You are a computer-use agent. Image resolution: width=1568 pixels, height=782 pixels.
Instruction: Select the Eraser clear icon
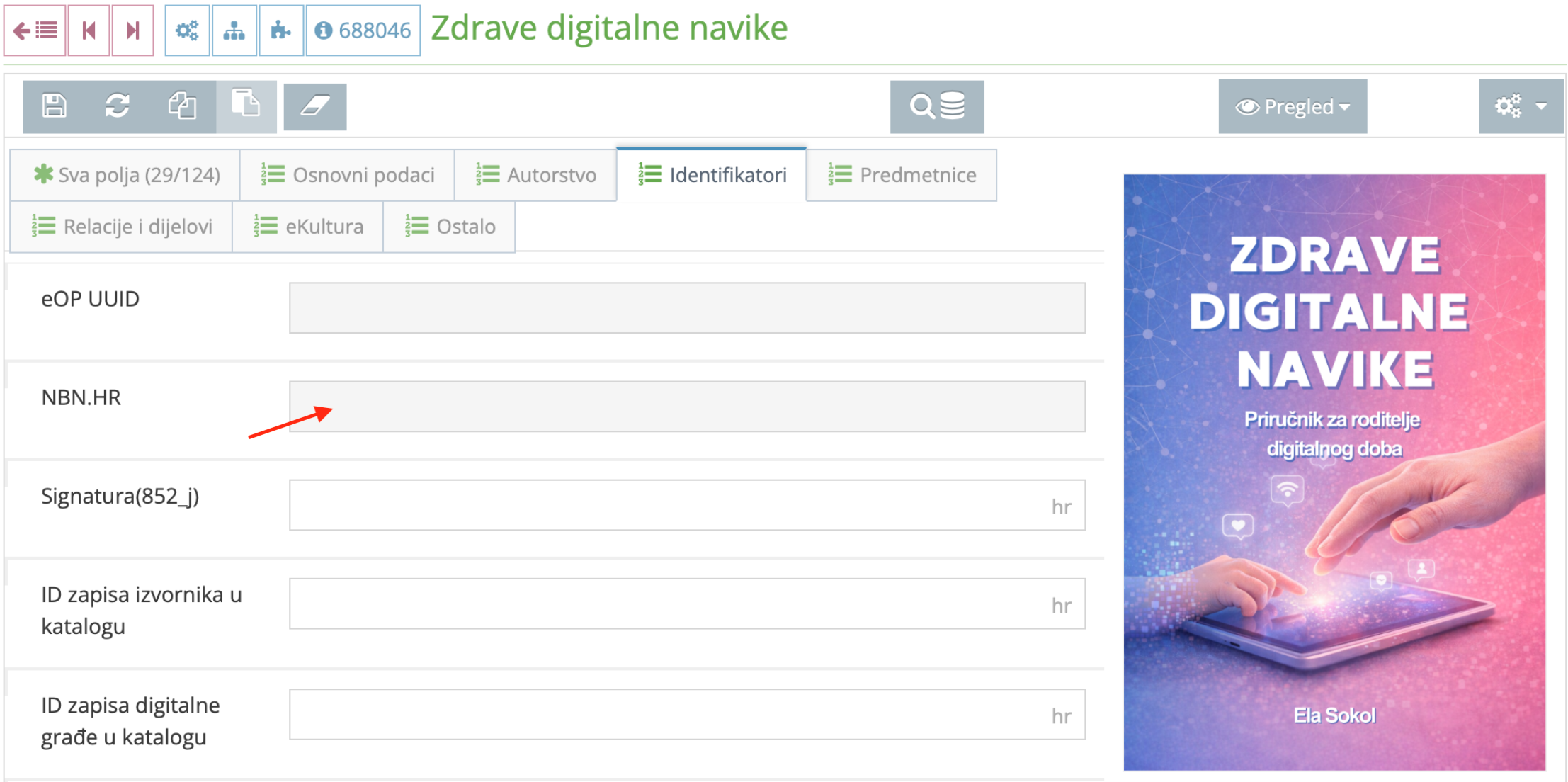(314, 106)
